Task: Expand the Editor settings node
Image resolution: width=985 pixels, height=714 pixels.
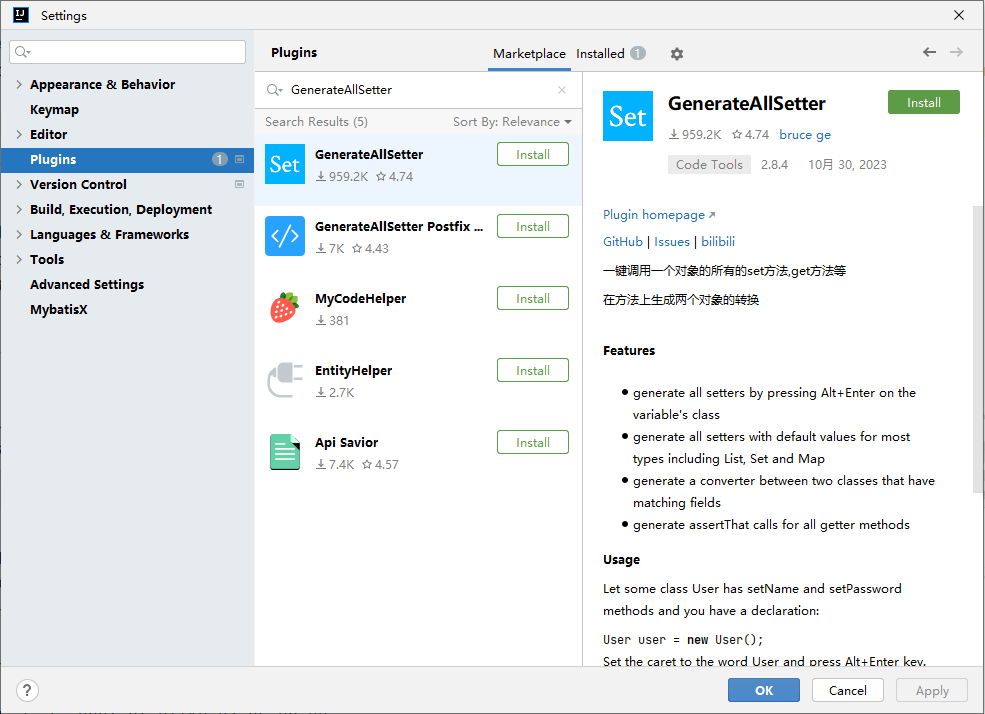Action: pyautogui.click(x=19, y=134)
